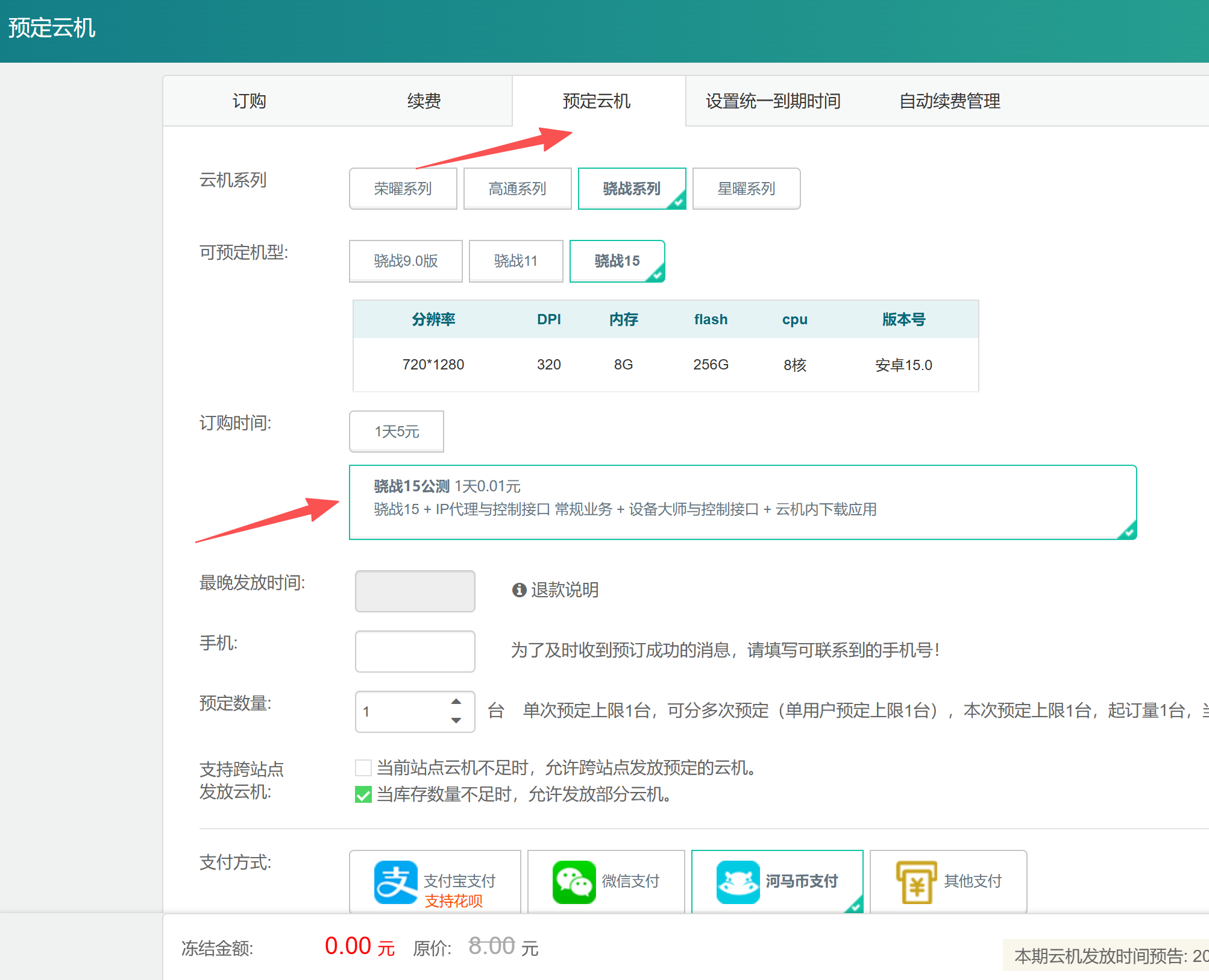Viewport: 1209px width, 980px height.
Task: Click the Hippo coin payment icon
Action: click(x=738, y=882)
